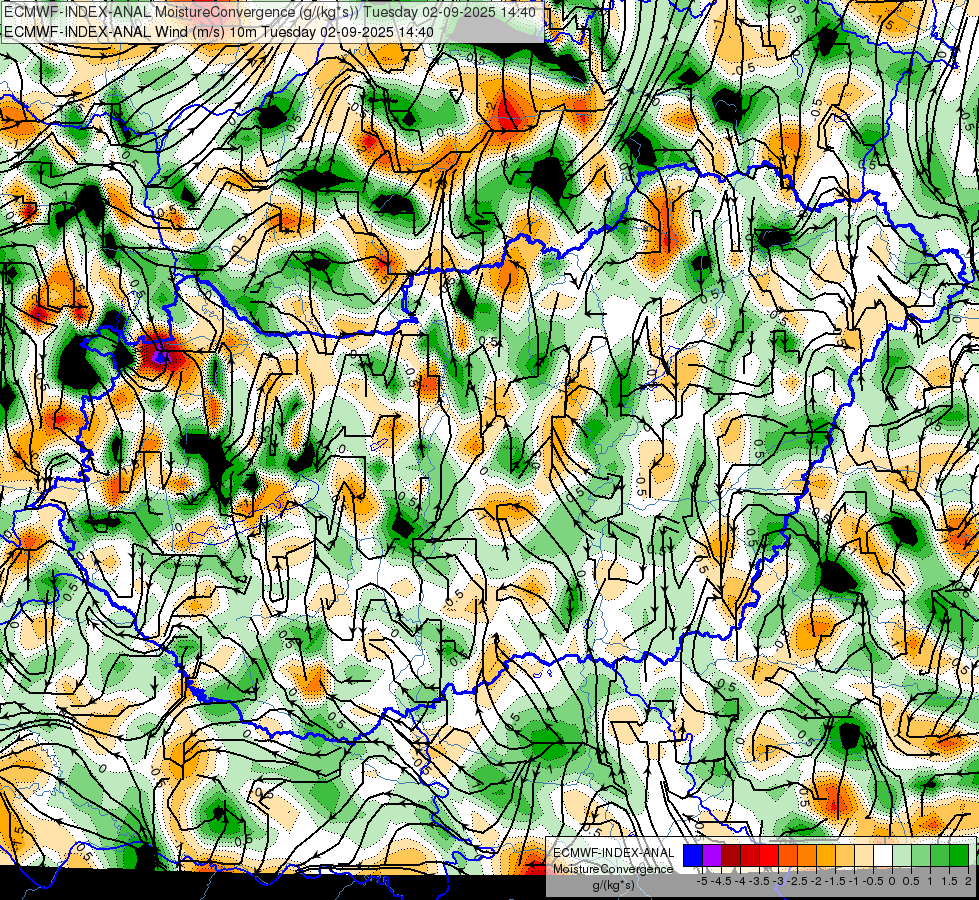The width and height of the screenshot is (979, 900).
Task: Click the purple swatch between -5 and -4.5
Action: (712, 856)
